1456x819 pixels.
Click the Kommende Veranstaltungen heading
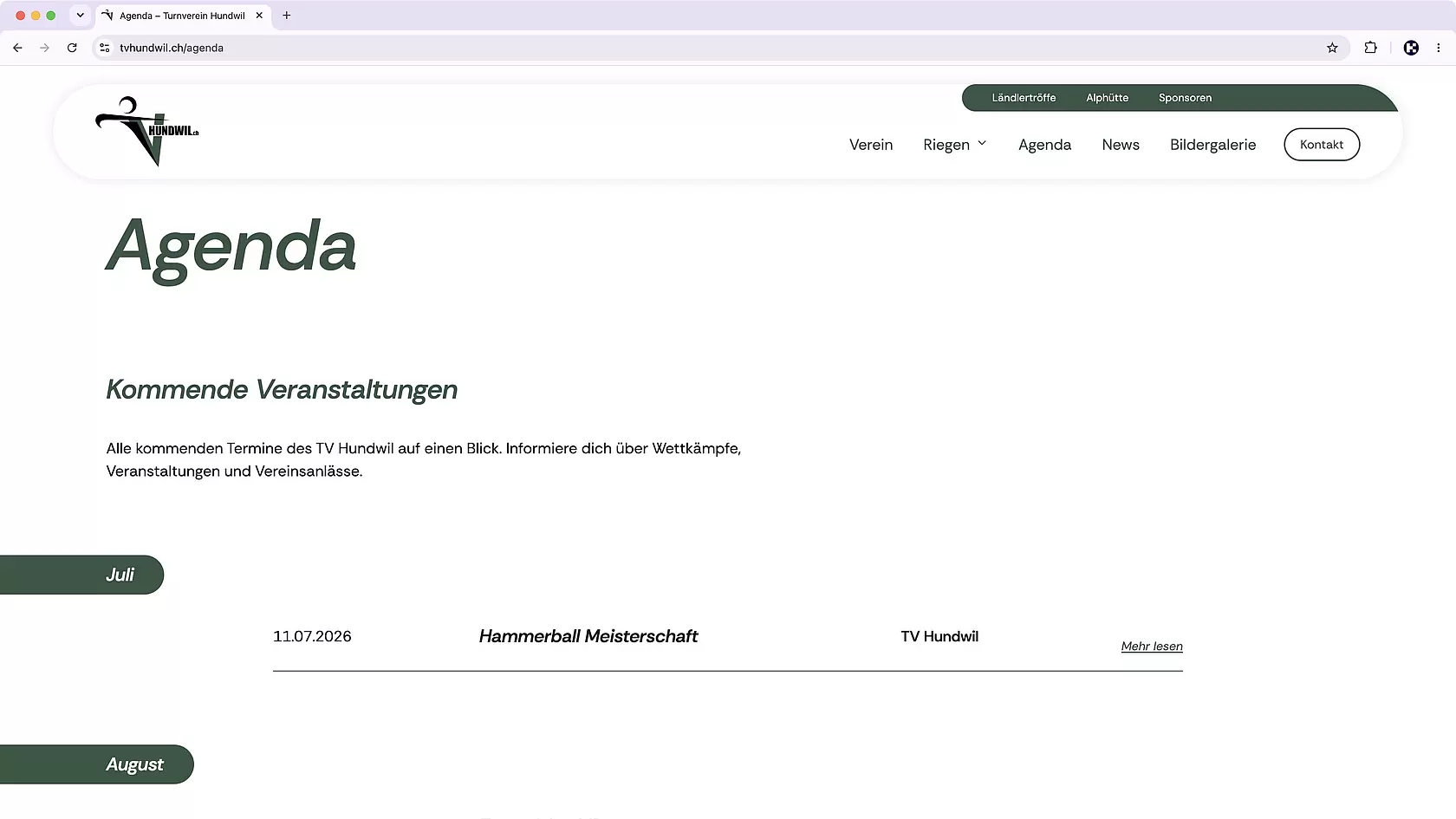pos(282,390)
